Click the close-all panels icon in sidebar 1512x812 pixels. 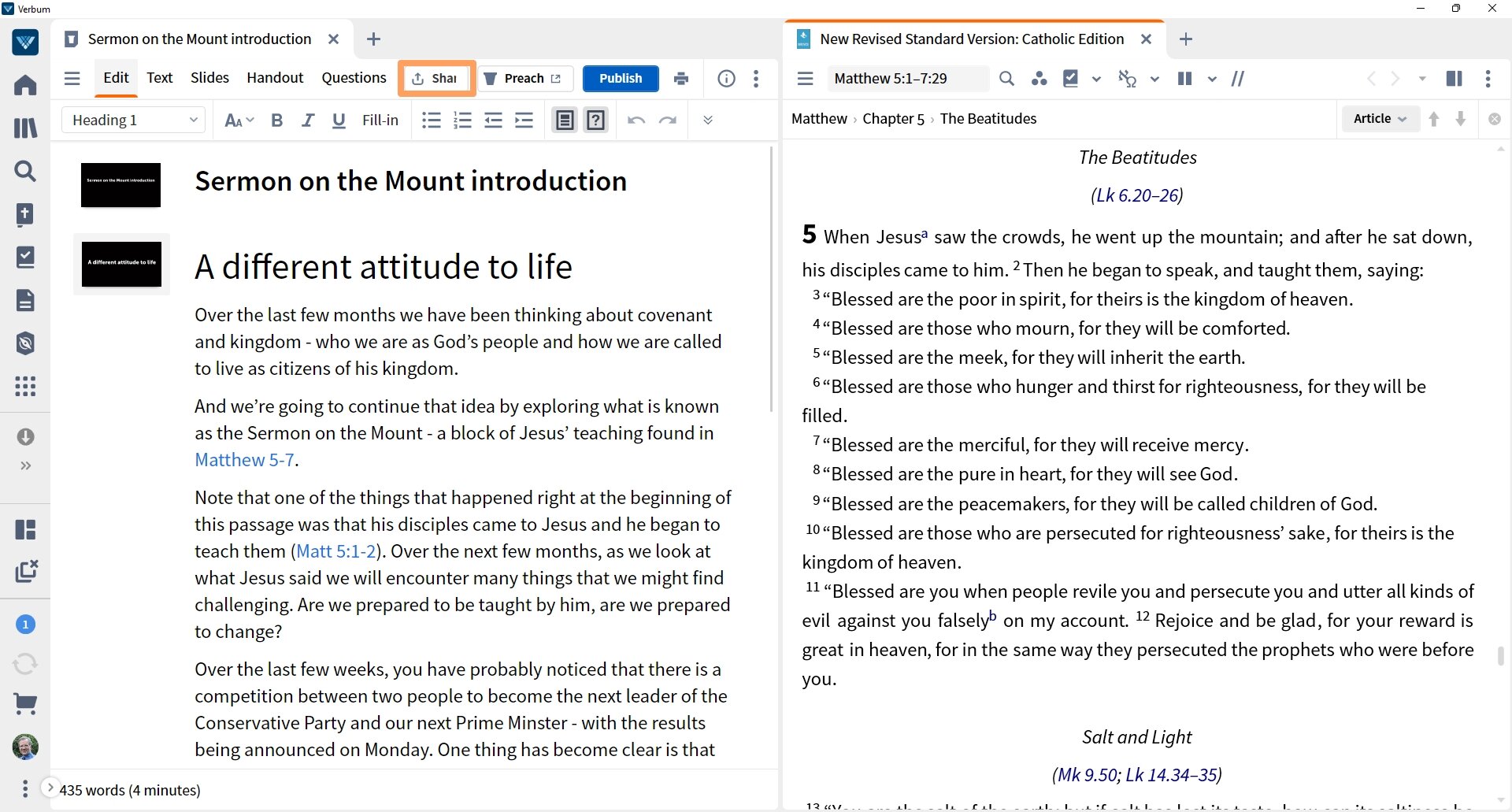26,571
